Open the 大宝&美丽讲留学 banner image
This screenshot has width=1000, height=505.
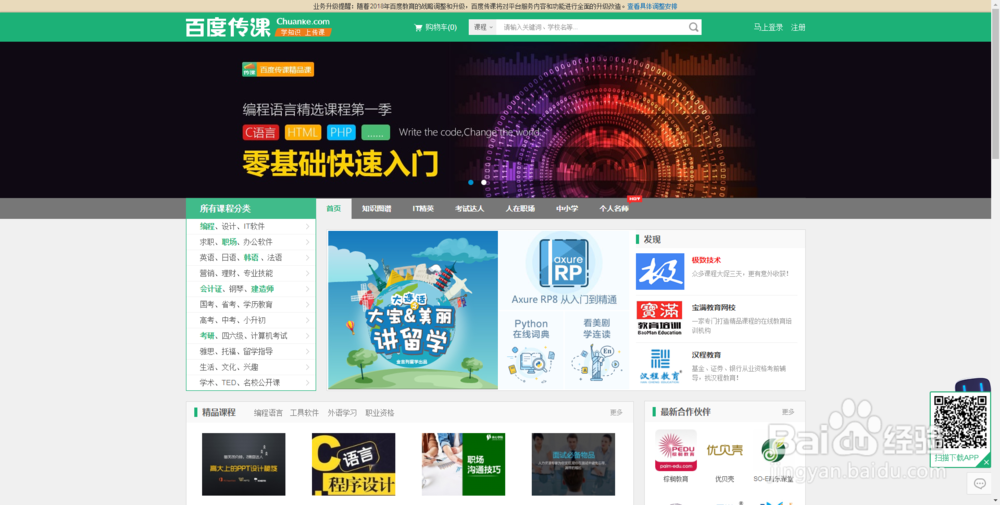click(413, 310)
